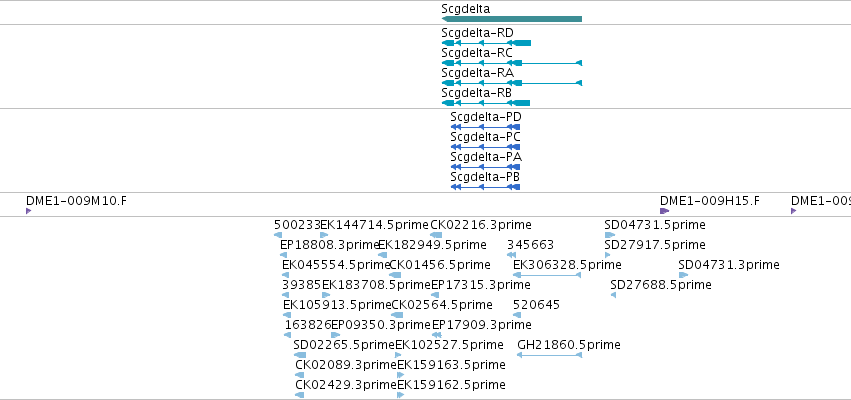
Task: Select the SD27688.5prime arrow marker
Action: [613, 295]
